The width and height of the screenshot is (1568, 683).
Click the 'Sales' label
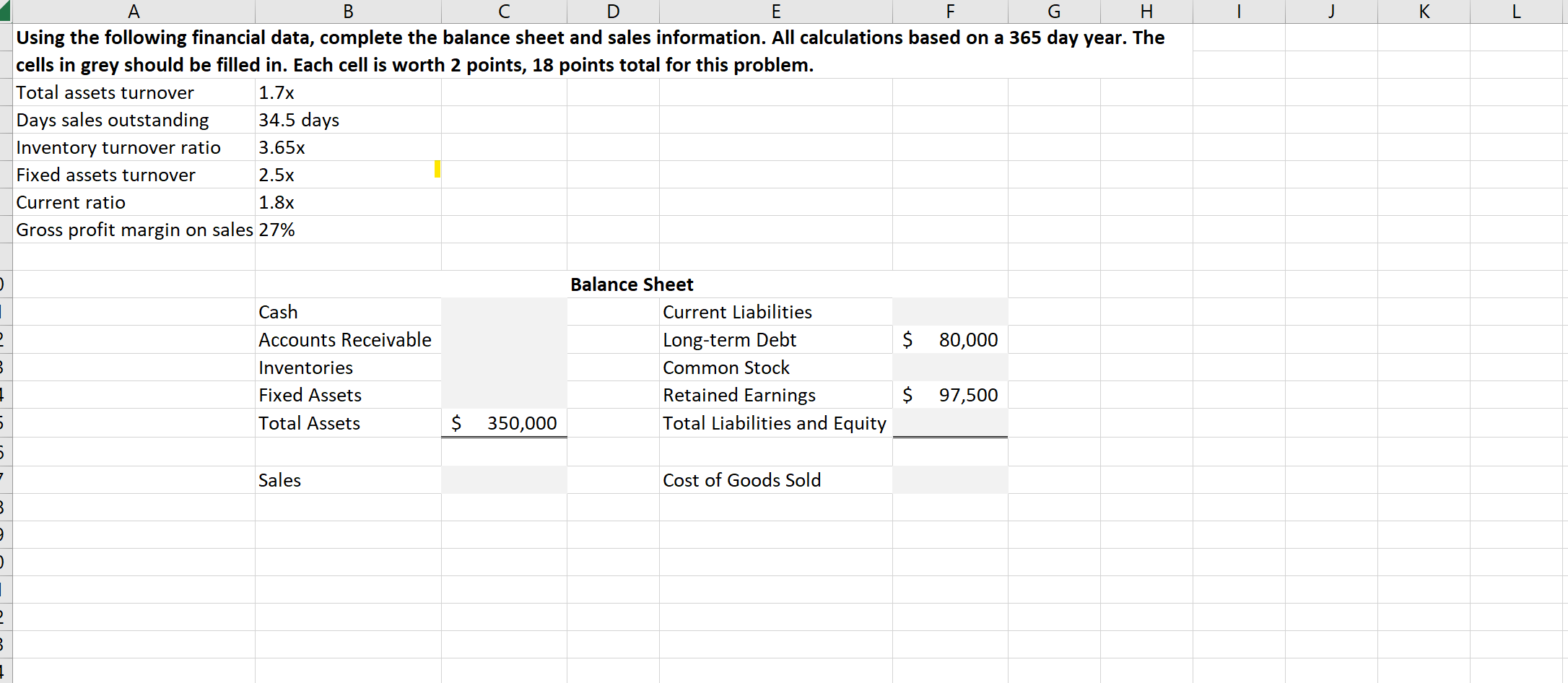(279, 480)
